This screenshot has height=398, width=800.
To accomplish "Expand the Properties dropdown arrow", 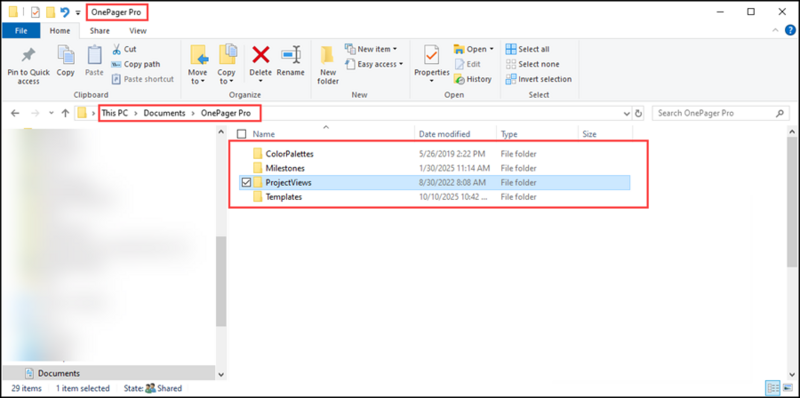I will click(x=432, y=81).
